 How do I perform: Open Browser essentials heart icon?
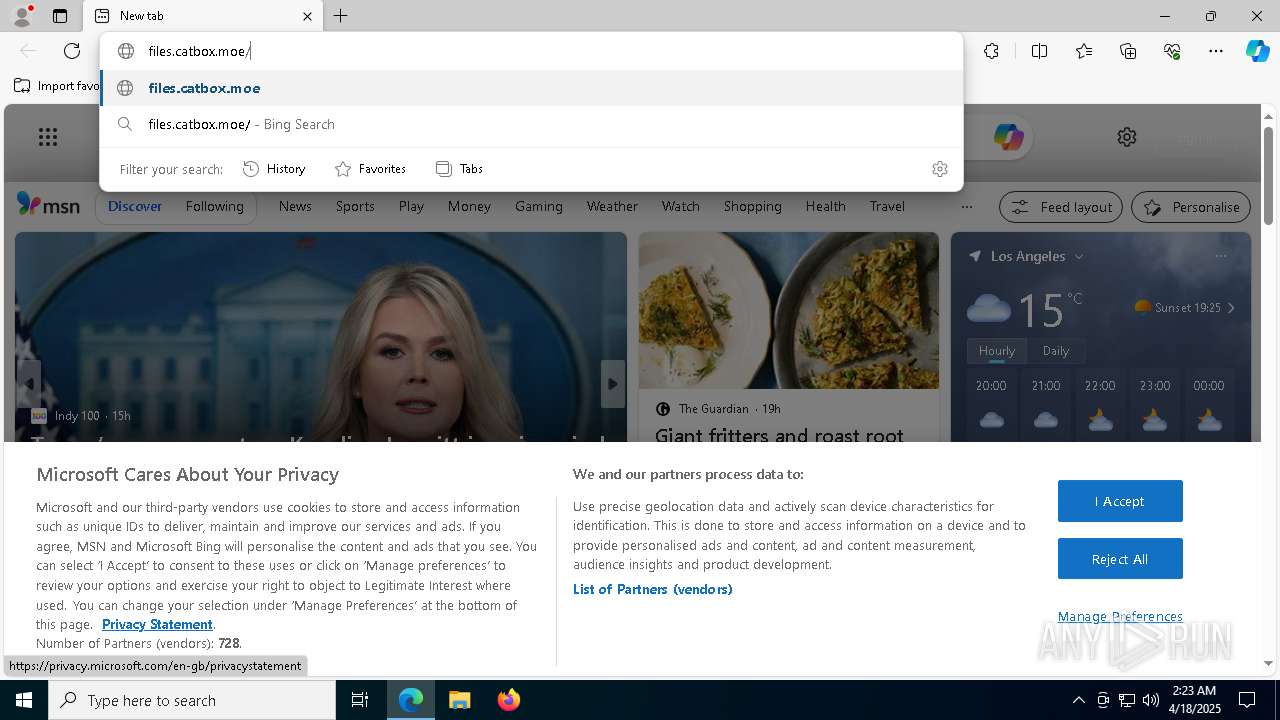[1172, 51]
